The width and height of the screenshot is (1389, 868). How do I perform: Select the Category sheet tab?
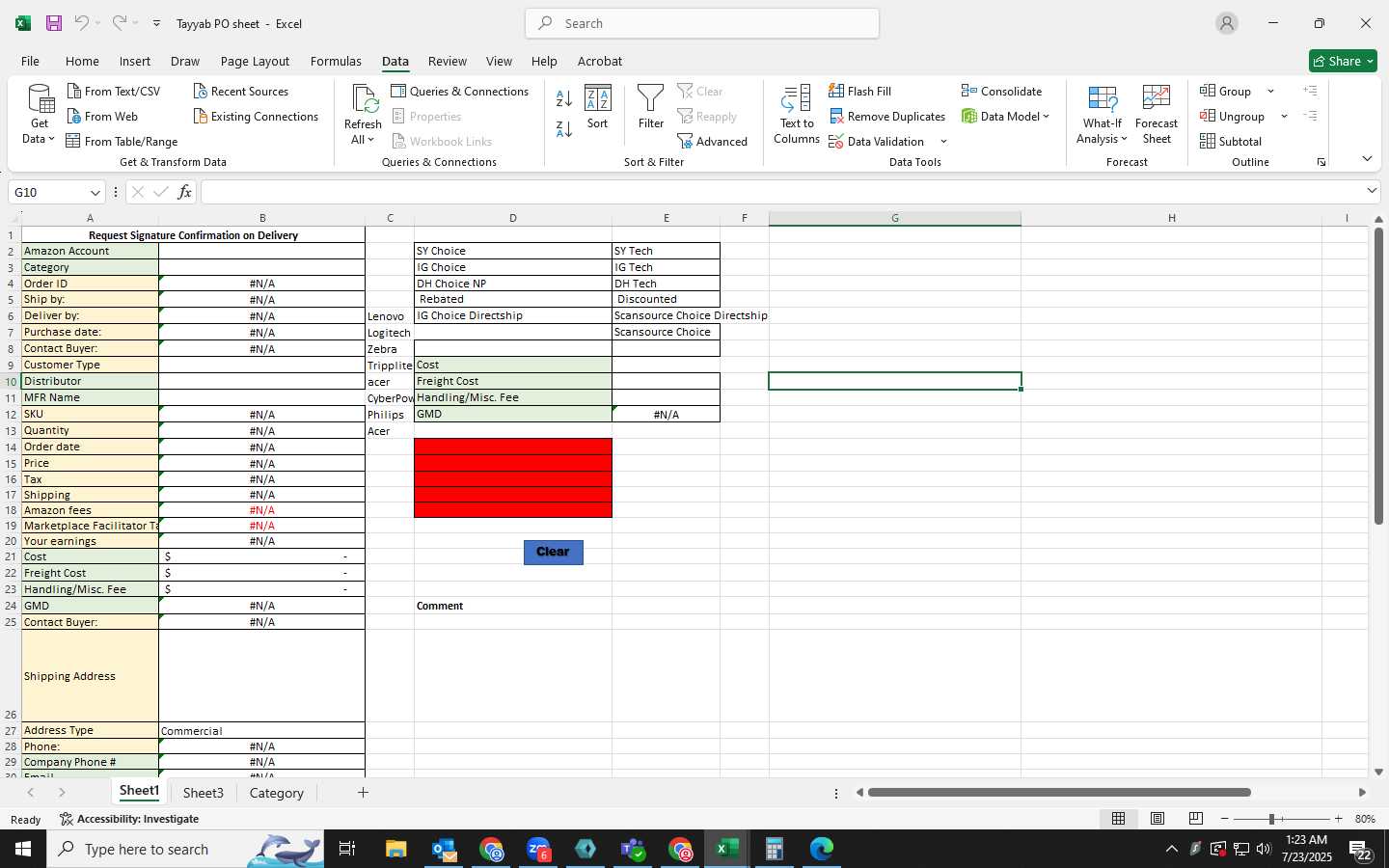point(276,793)
